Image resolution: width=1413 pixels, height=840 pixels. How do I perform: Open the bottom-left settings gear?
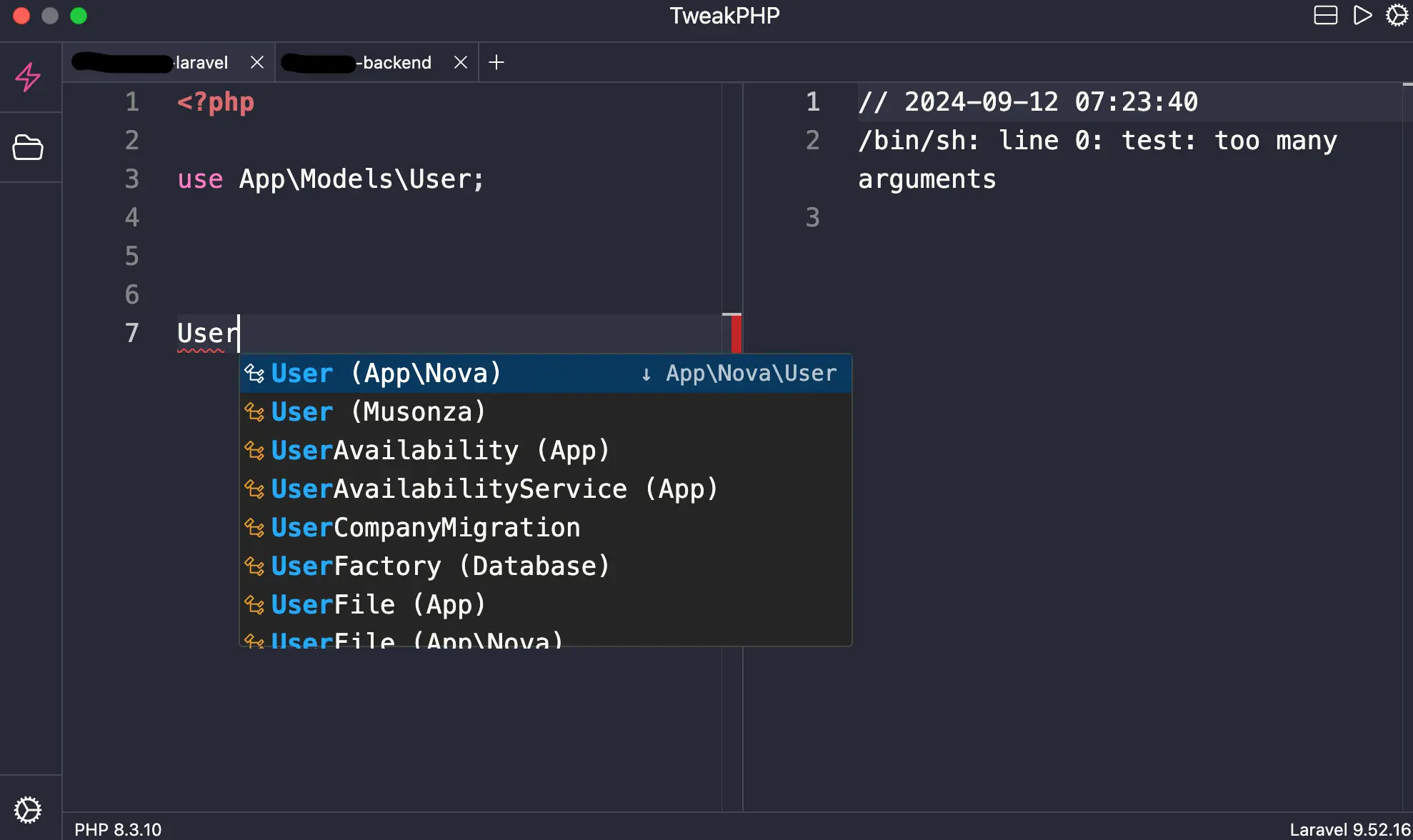pyautogui.click(x=29, y=809)
